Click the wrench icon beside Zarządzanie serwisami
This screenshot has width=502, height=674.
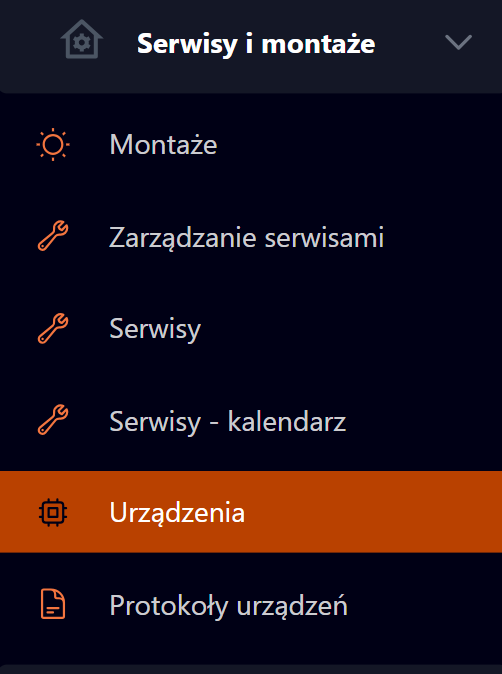[x=53, y=236]
